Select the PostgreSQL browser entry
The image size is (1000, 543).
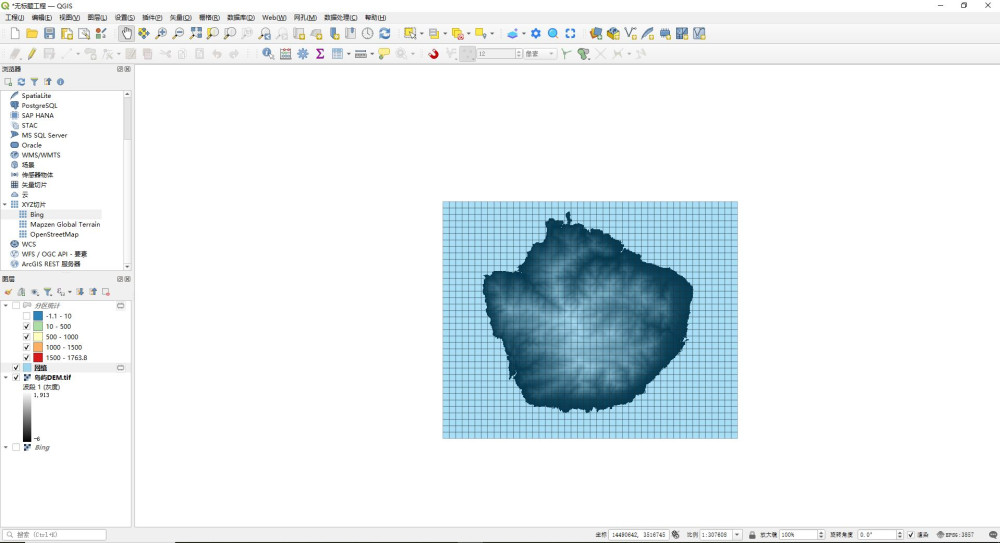point(40,105)
